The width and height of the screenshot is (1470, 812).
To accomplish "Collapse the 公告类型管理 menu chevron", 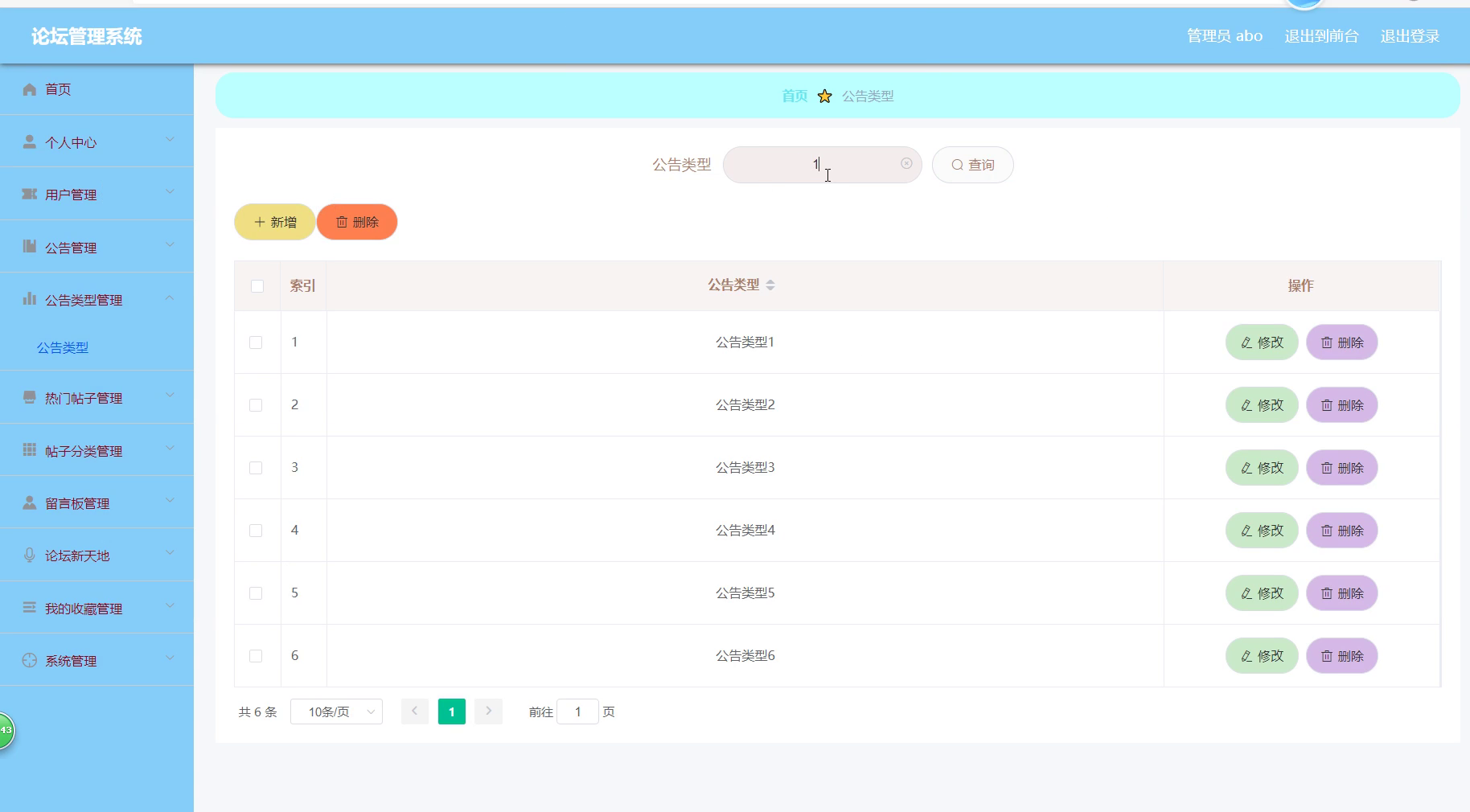I will coord(170,297).
